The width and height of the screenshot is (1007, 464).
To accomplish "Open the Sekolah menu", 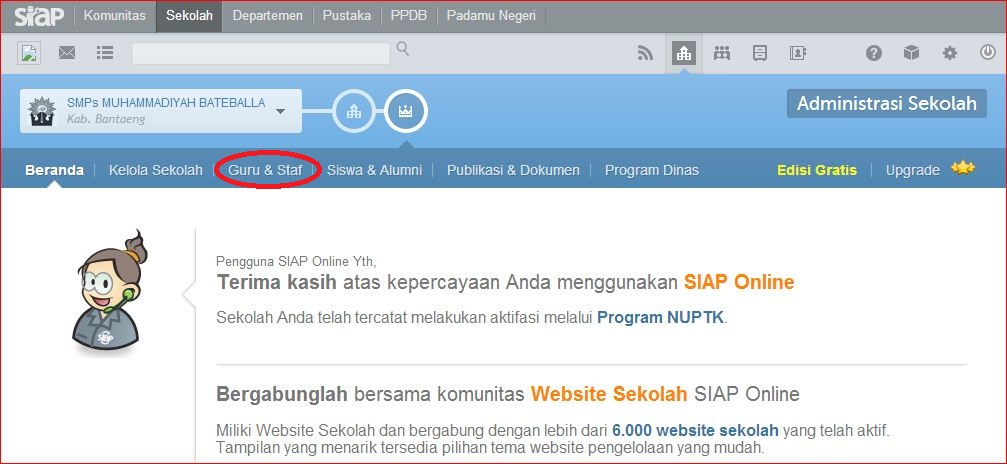I will point(189,16).
